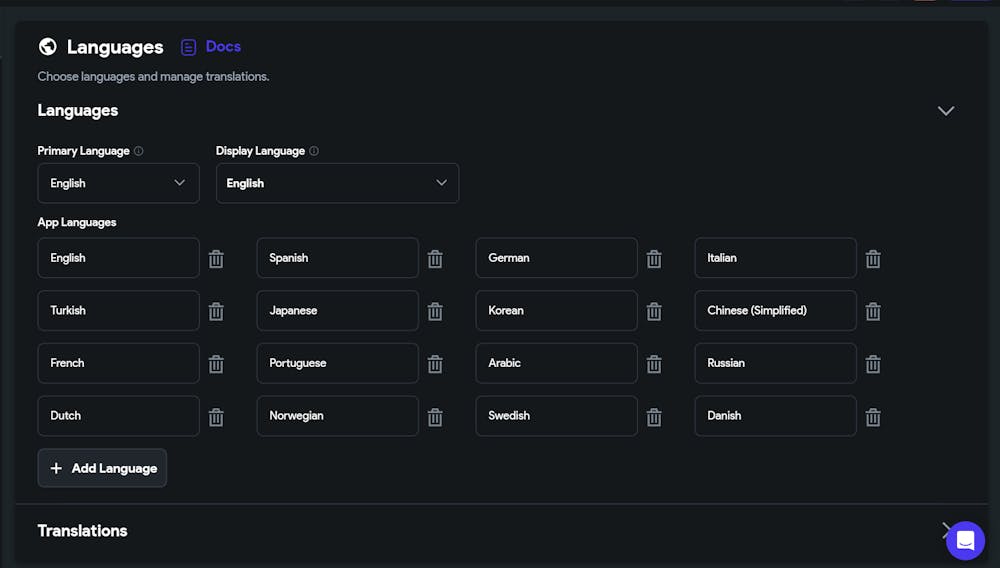Remove Danish with trash icon

[x=873, y=417]
